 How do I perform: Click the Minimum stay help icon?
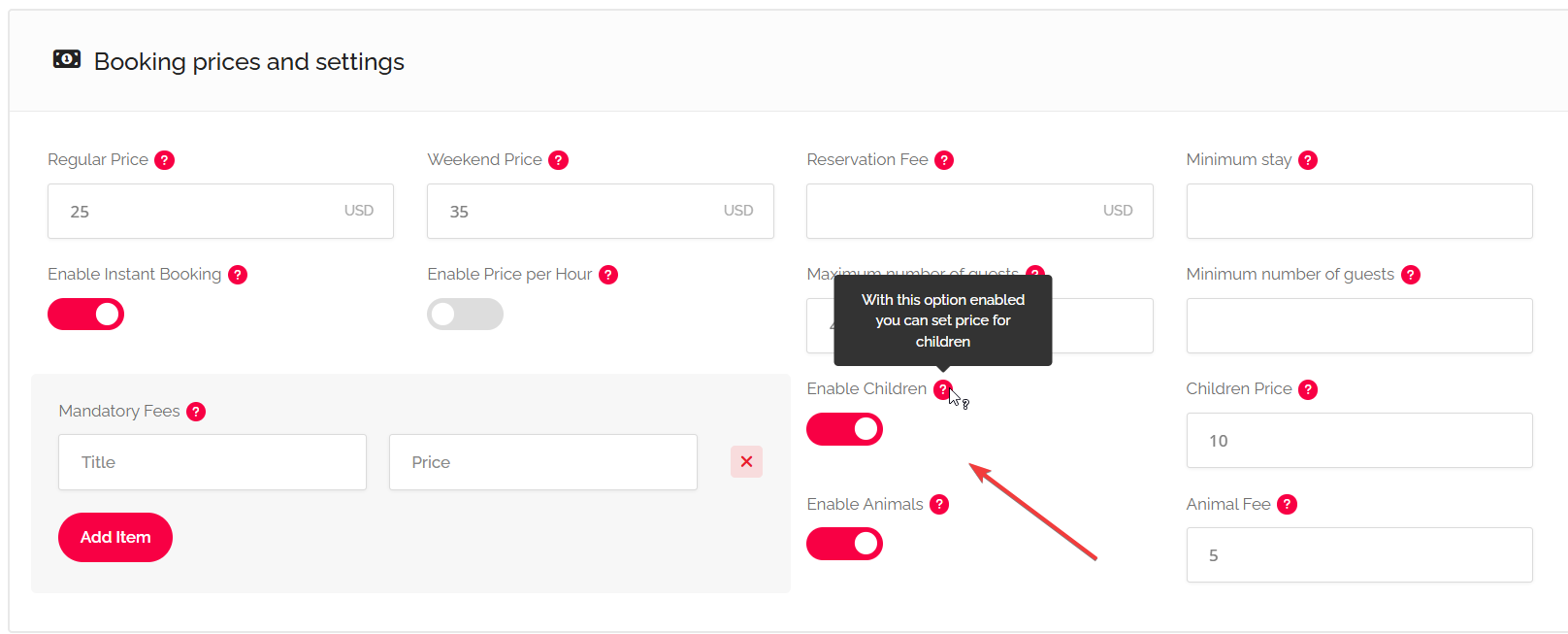[x=1308, y=160]
